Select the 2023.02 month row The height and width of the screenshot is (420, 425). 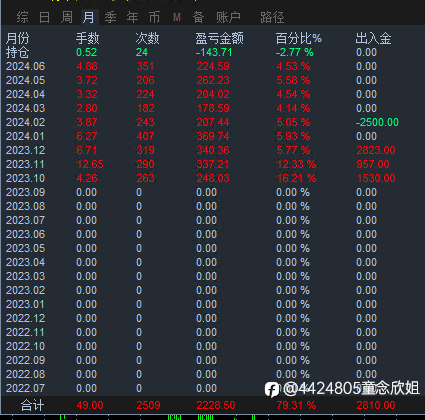point(25,290)
